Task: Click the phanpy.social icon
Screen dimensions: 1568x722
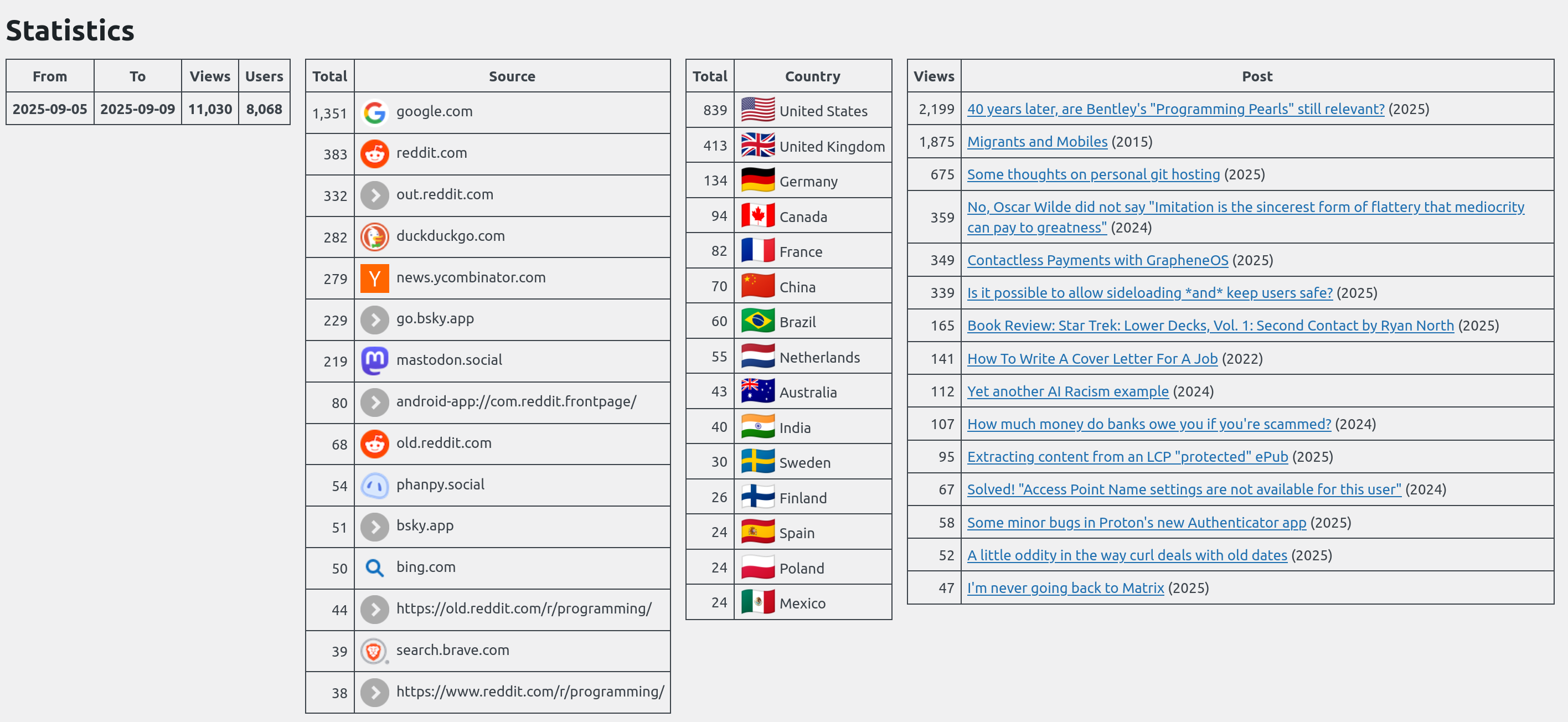Action: pyautogui.click(x=374, y=485)
